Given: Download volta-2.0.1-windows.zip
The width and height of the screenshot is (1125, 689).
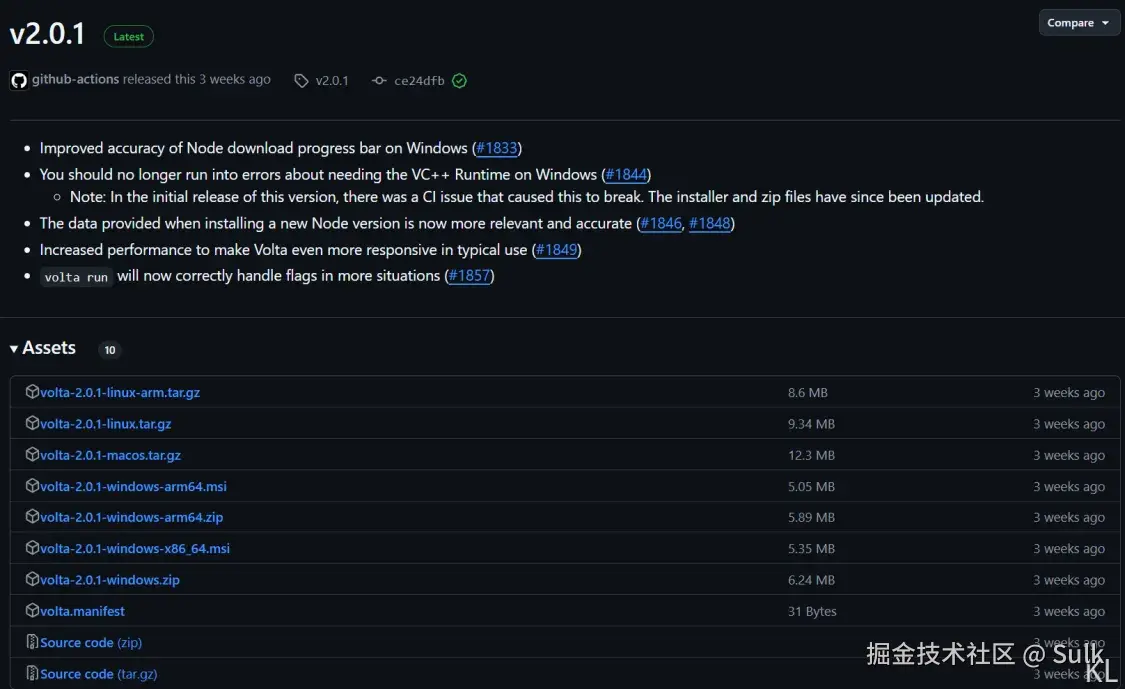Looking at the screenshot, I should 110,580.
